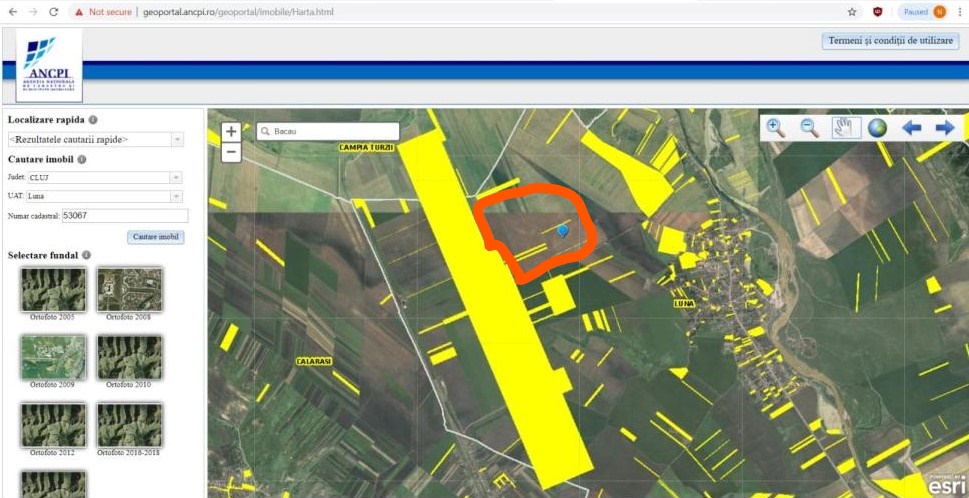Click the LUNA map label
969x498 pixels.
[x=684, y=304]
